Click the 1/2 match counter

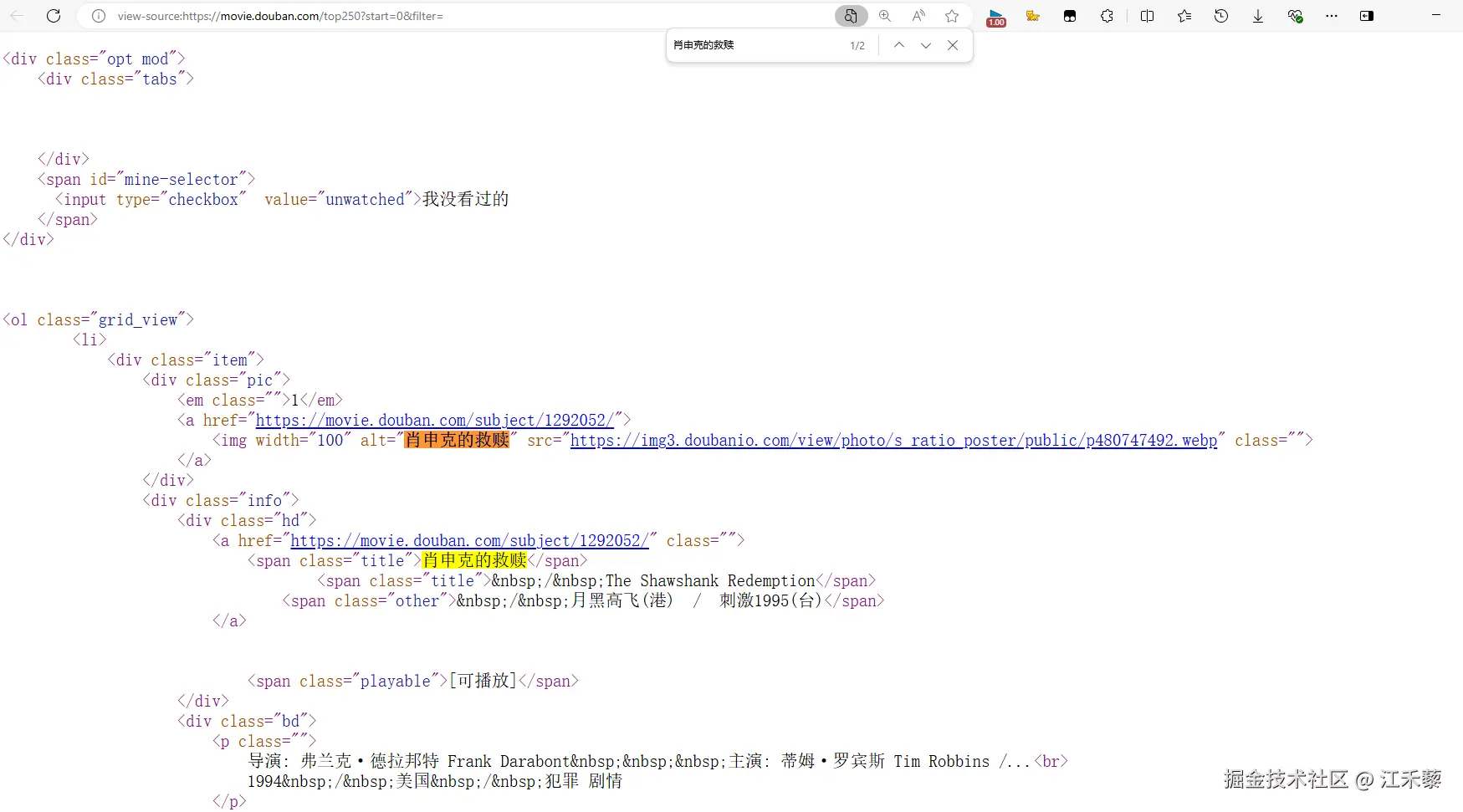tap(857, 45)
